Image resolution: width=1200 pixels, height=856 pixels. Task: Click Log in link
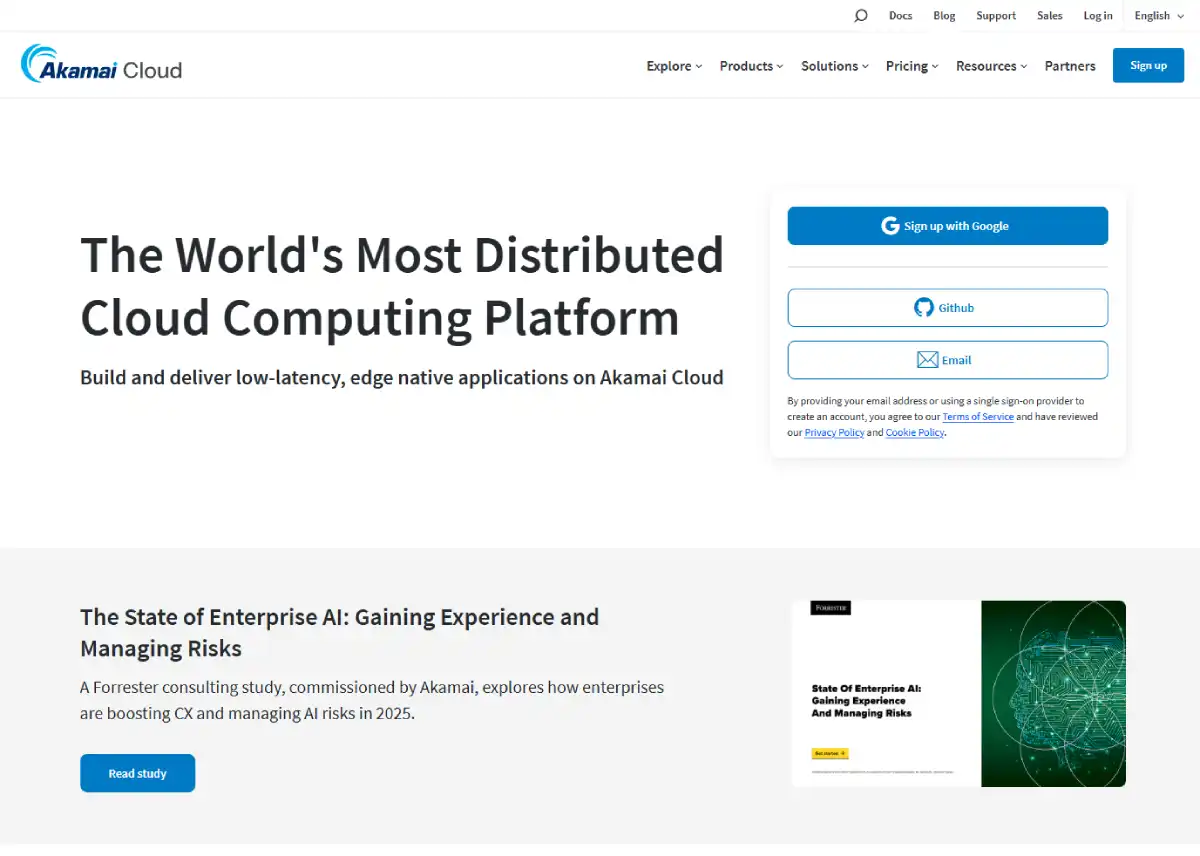point(1098,15)
